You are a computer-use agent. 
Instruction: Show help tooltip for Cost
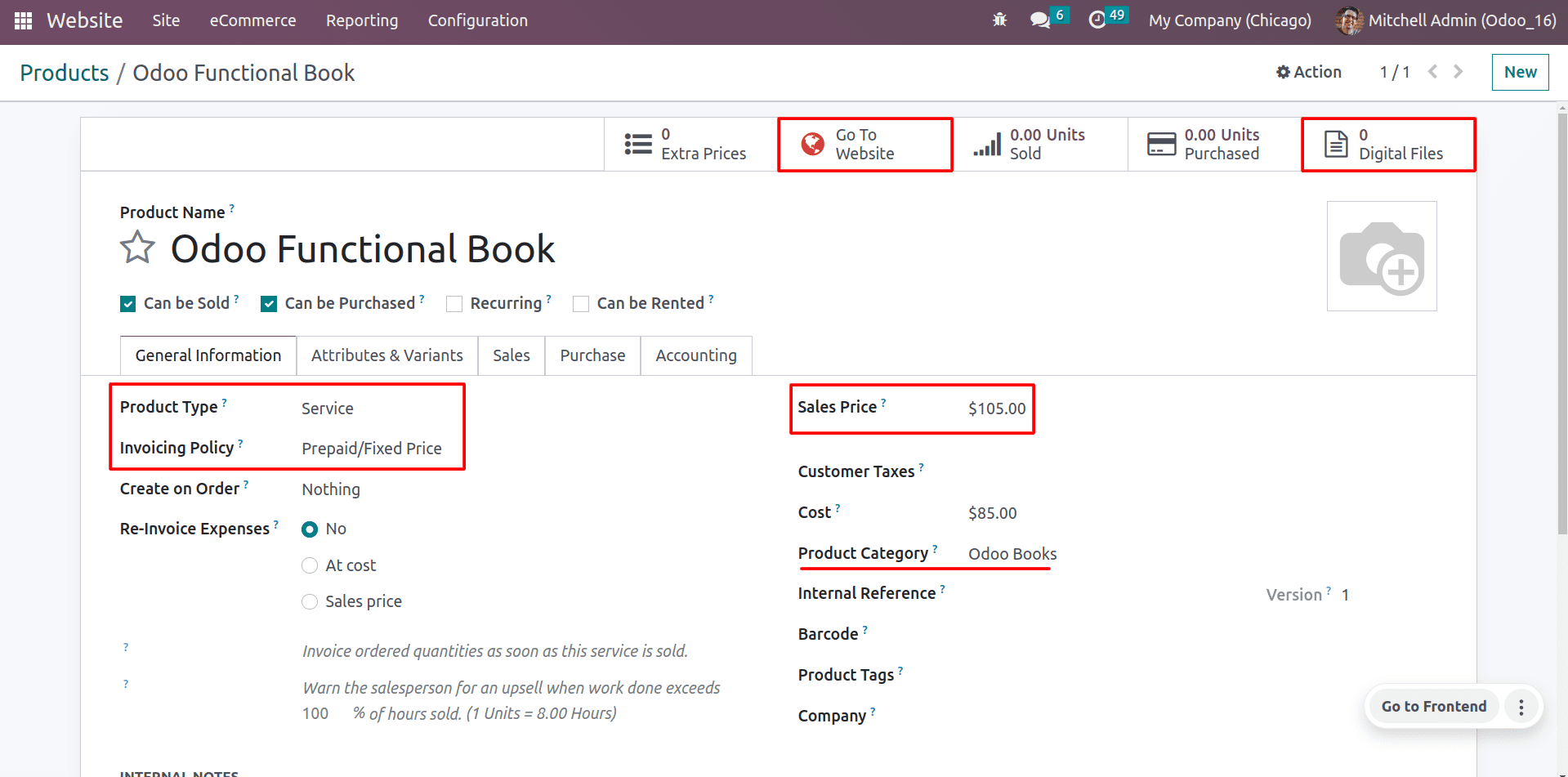pyautogui.click(x=838, y=508)
